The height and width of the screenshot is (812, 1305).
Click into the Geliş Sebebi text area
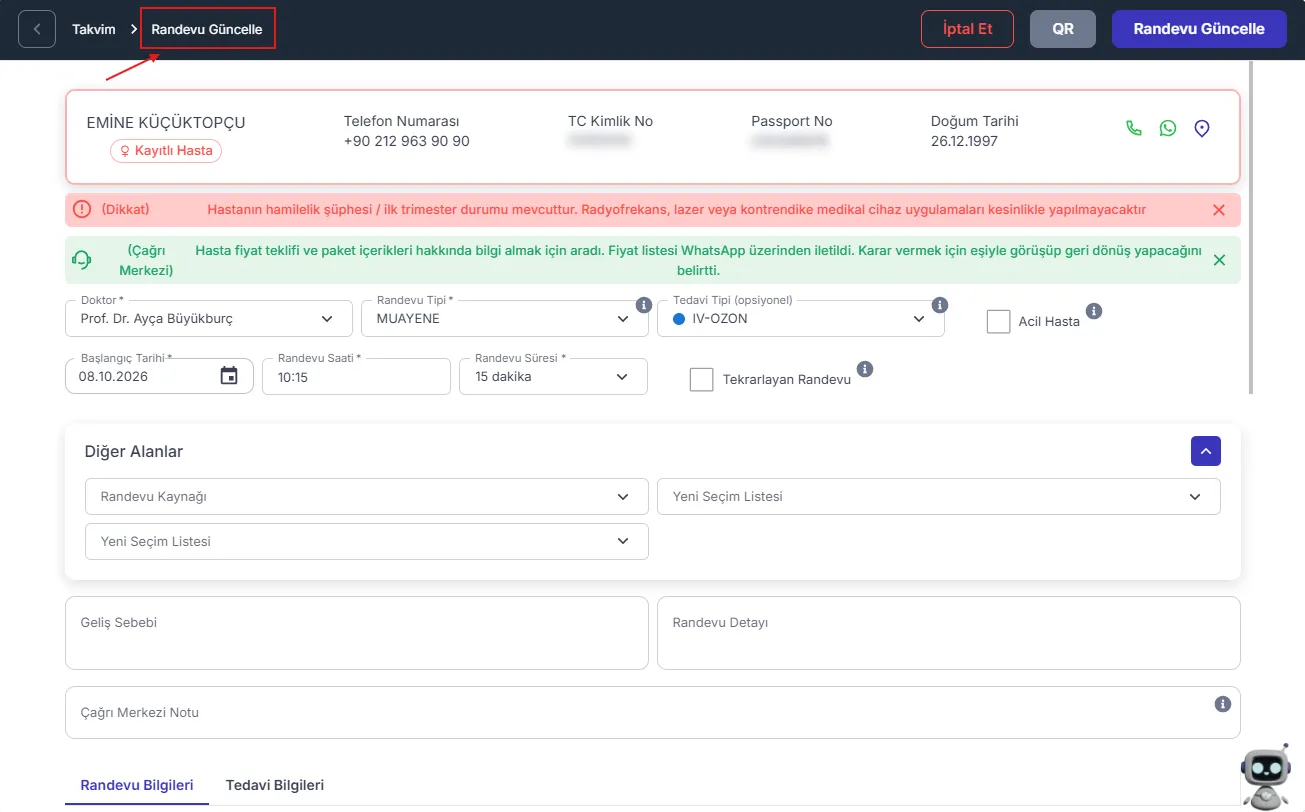coord(357,633)
